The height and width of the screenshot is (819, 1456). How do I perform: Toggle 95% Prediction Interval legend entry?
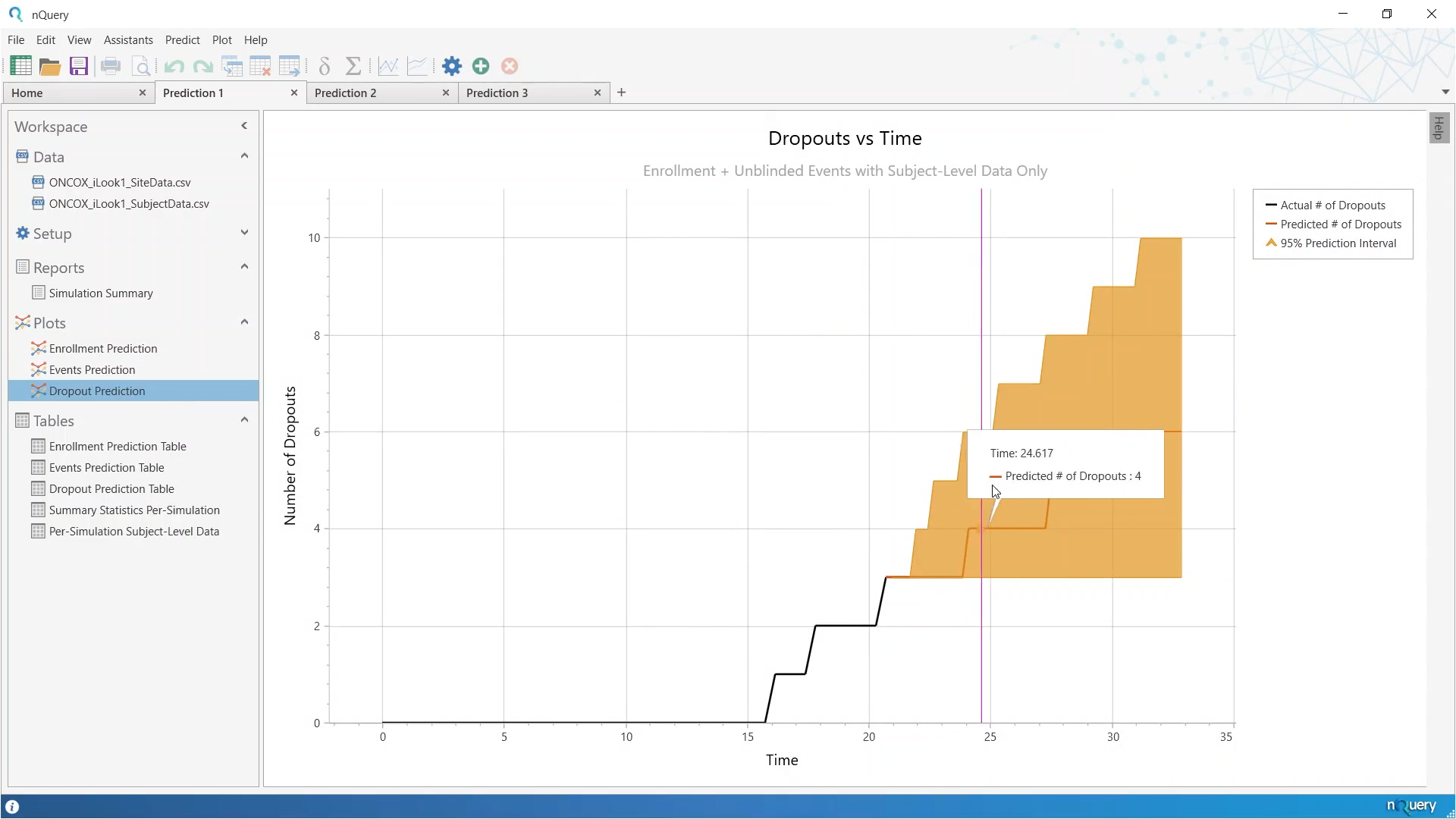pyautogui.click(x=1338, y=243)
